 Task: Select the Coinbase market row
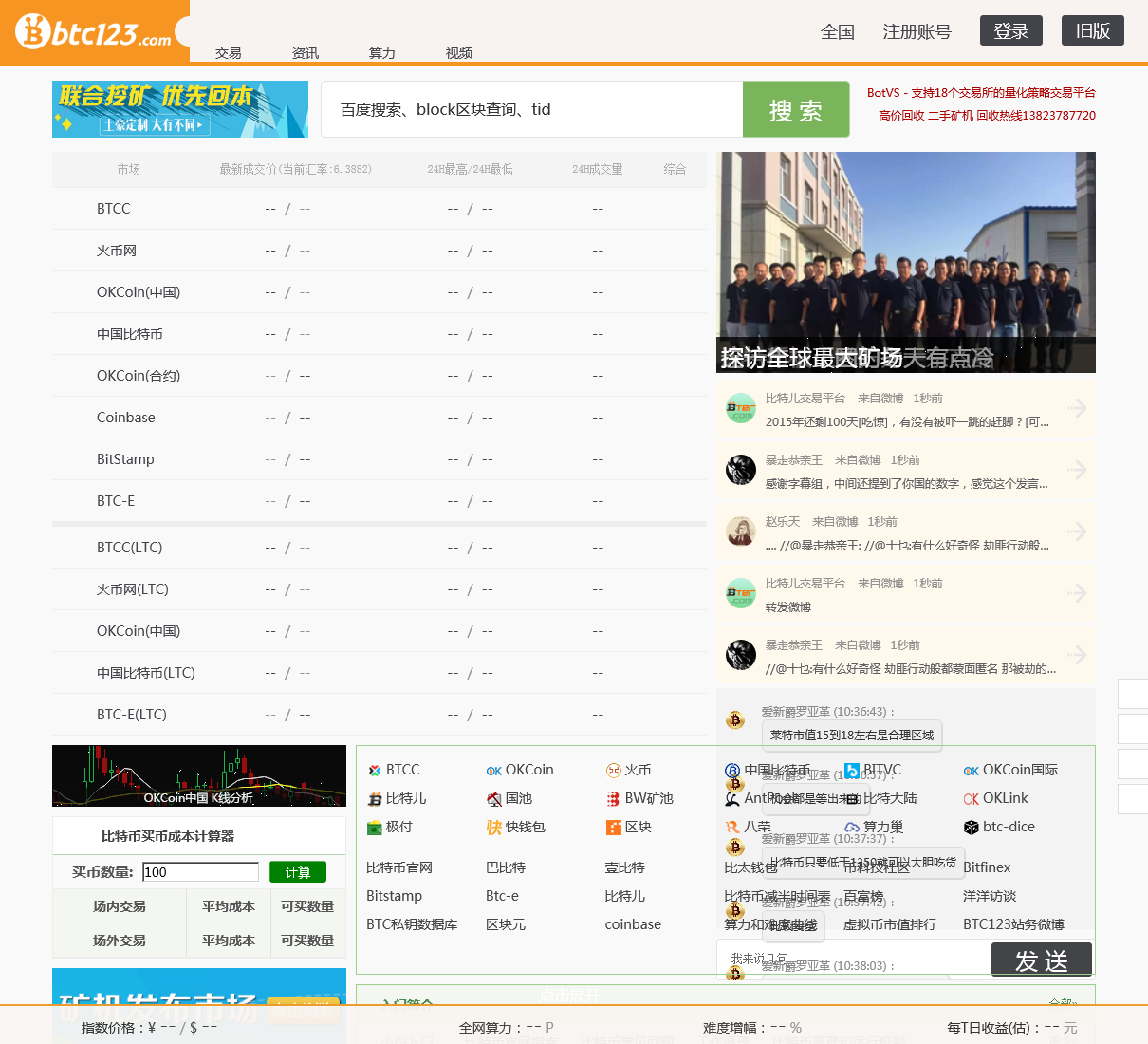[x=380, y=418]
